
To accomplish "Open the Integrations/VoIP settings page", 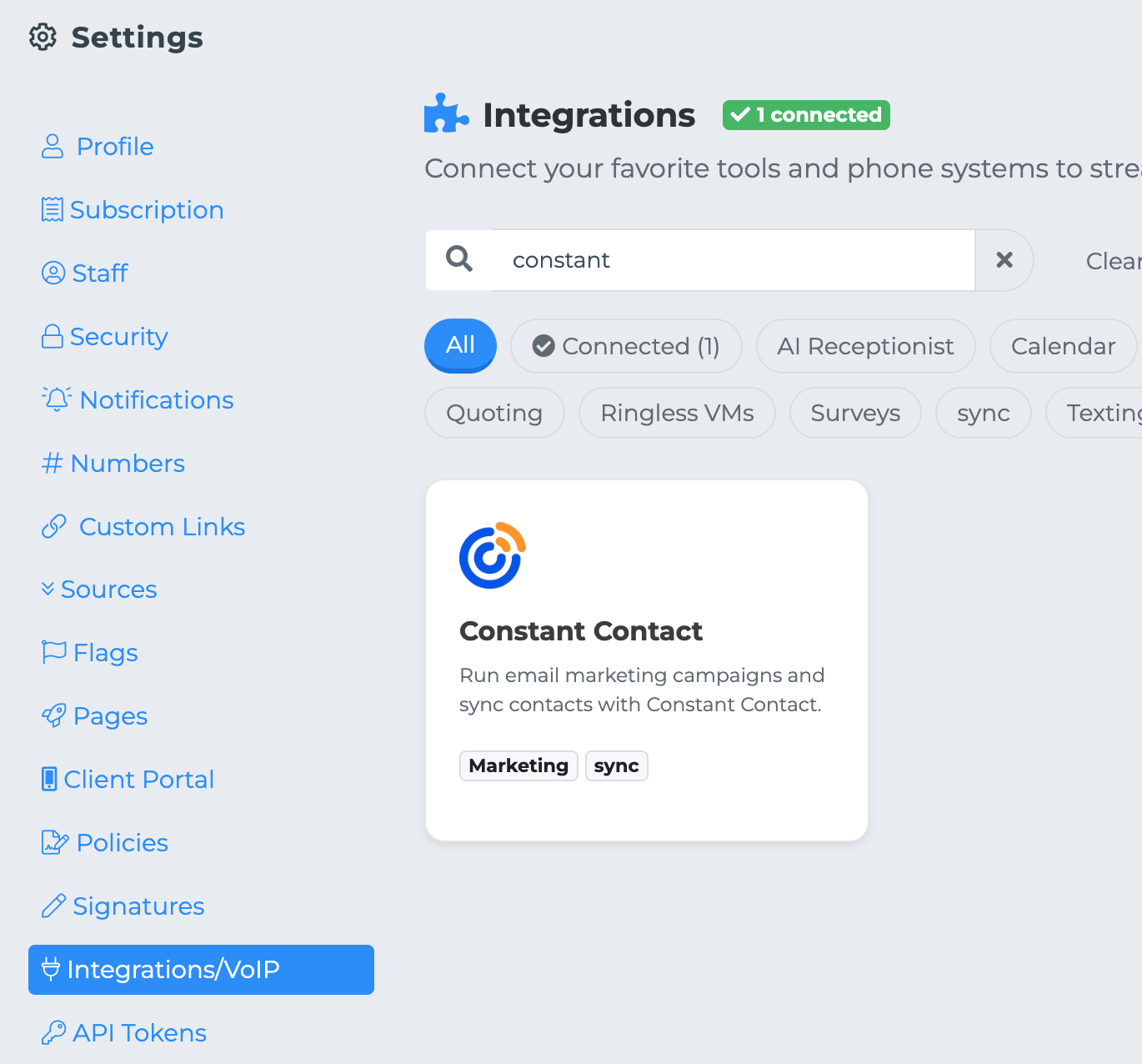I will 201,969.
